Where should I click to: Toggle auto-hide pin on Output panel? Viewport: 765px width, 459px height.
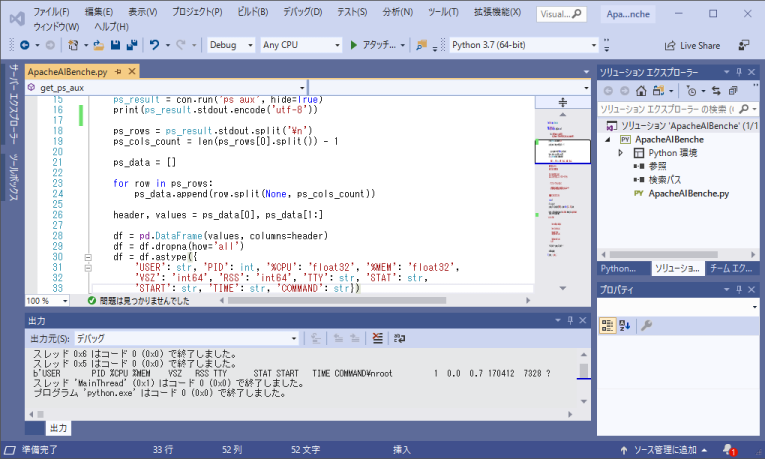click(570, 320)
